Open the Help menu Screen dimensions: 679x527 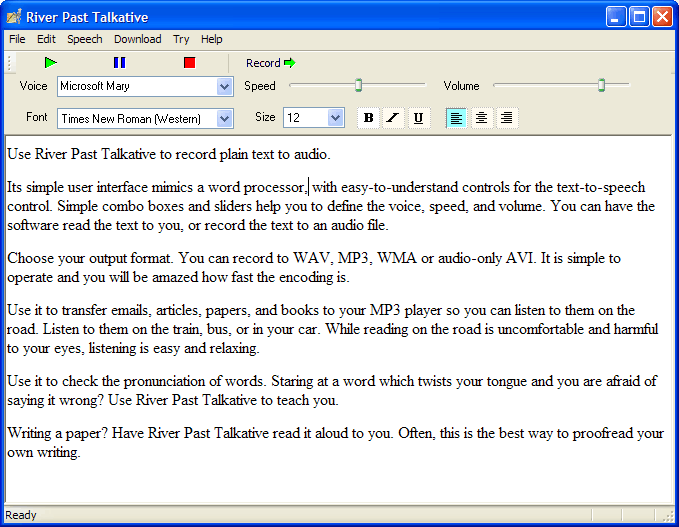point(211,39)
